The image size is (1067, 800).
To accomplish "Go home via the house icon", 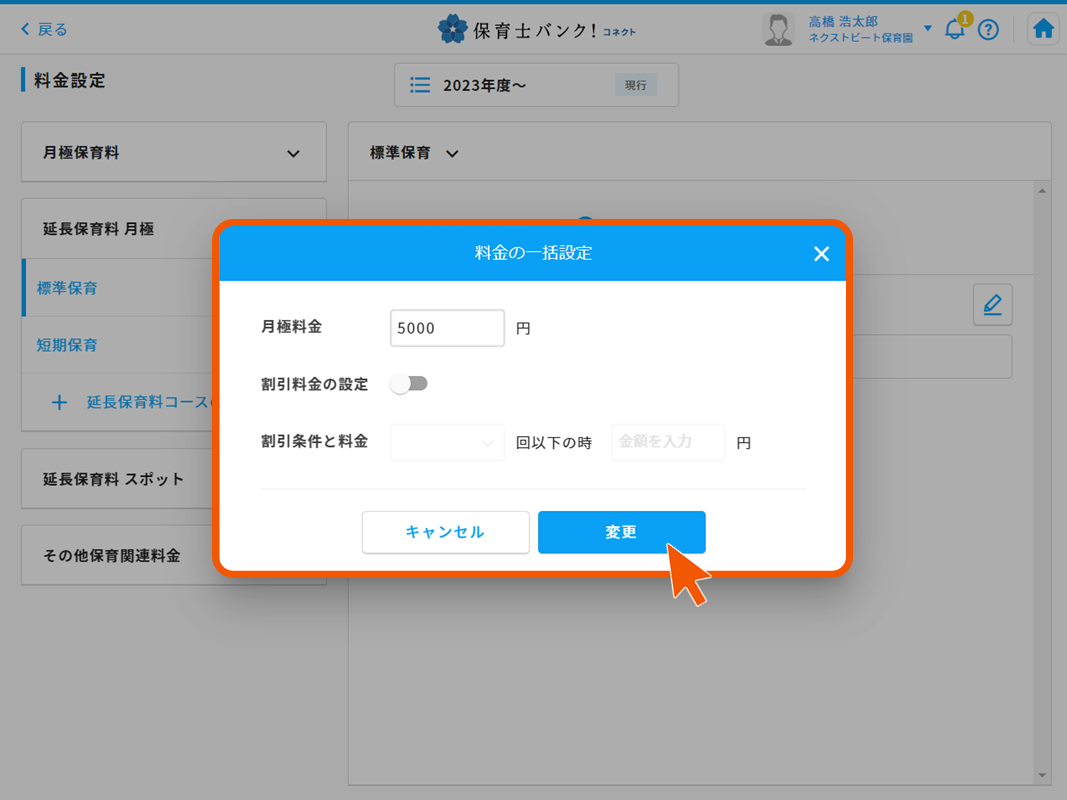I will click(1043, 28).
